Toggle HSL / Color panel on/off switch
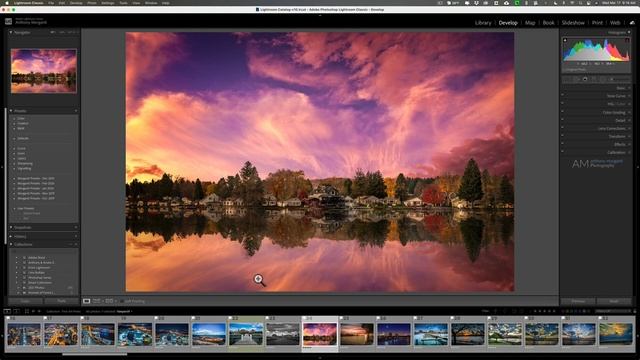The height and width of the screenshot is (360, 640). tap(562, 104)
